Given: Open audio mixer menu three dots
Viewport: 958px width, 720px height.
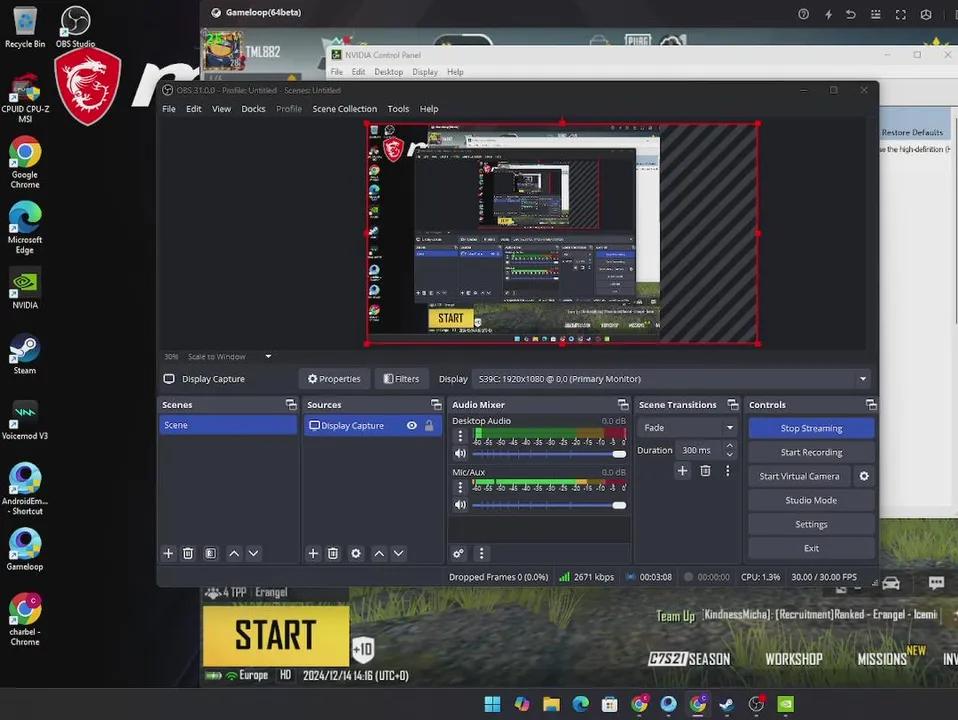Looking at the screenshot, I should [x=481, y=553].
